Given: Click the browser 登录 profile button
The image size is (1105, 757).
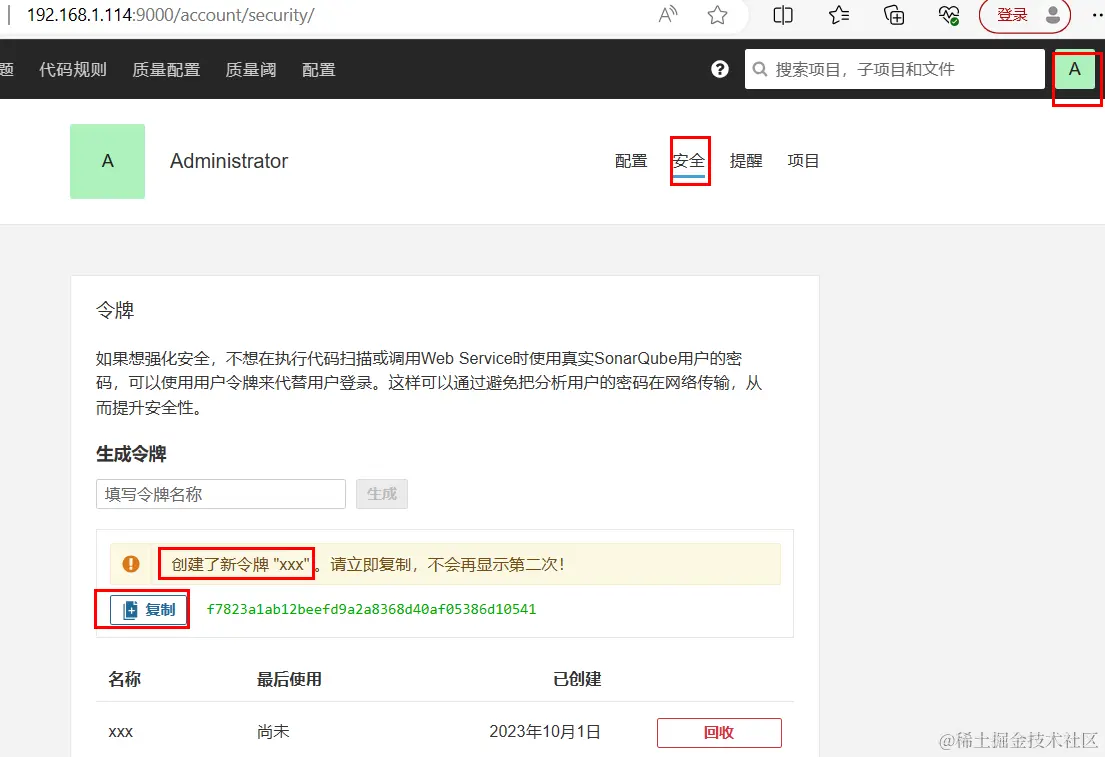Looking at the screenshot, I should [1025, 15].
